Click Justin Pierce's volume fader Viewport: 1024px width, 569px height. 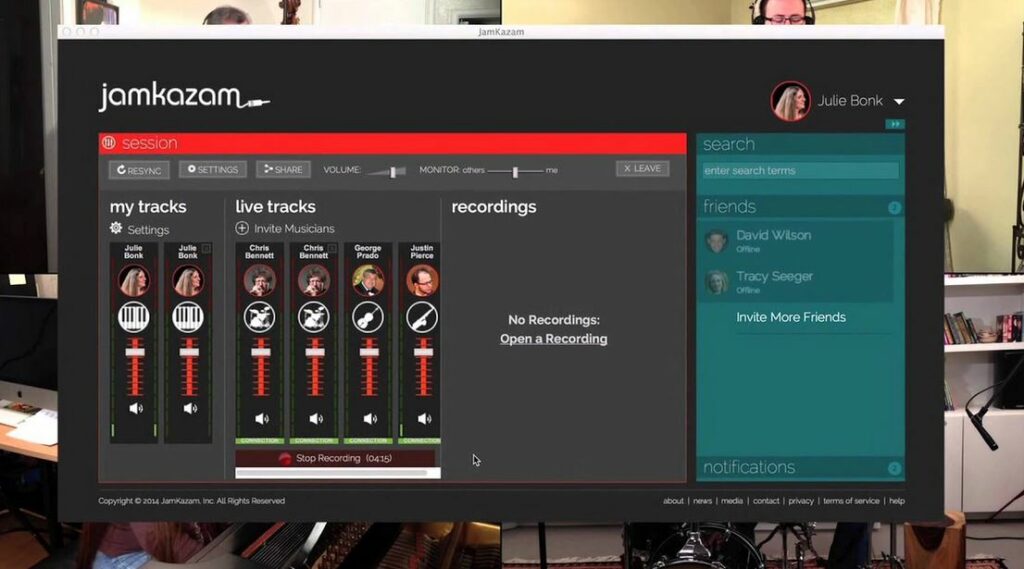[x=423, y=351]
